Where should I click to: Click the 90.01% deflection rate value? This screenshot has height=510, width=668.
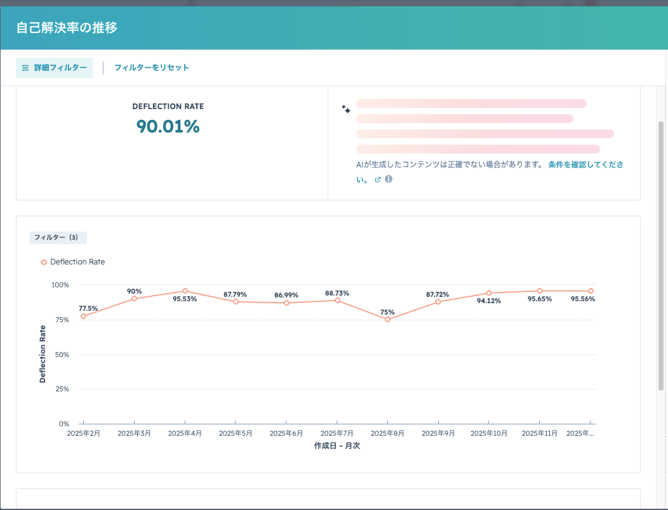point(168,127)
